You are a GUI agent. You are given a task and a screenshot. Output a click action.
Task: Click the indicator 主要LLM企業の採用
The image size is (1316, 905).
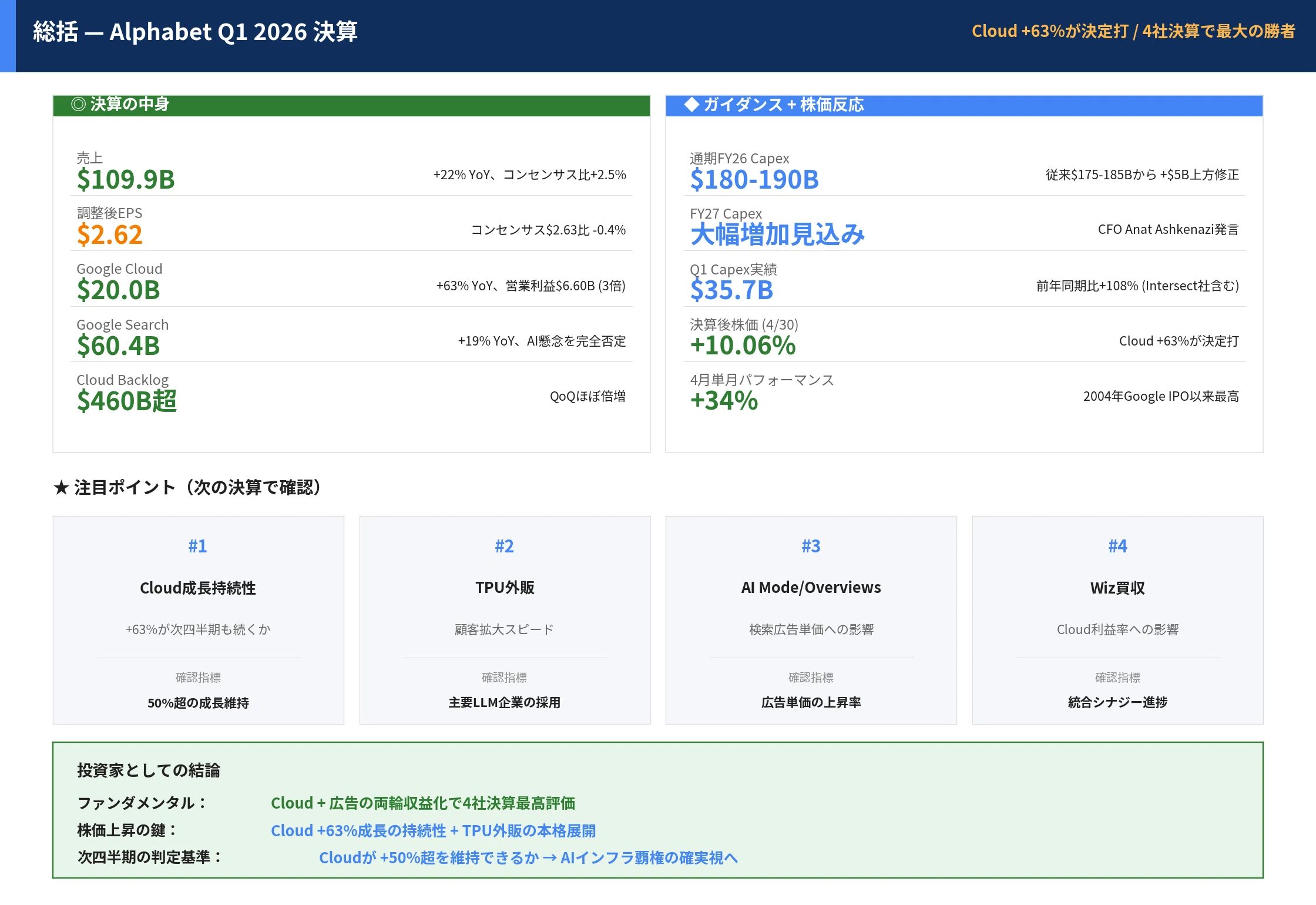(x=505, y=703)
